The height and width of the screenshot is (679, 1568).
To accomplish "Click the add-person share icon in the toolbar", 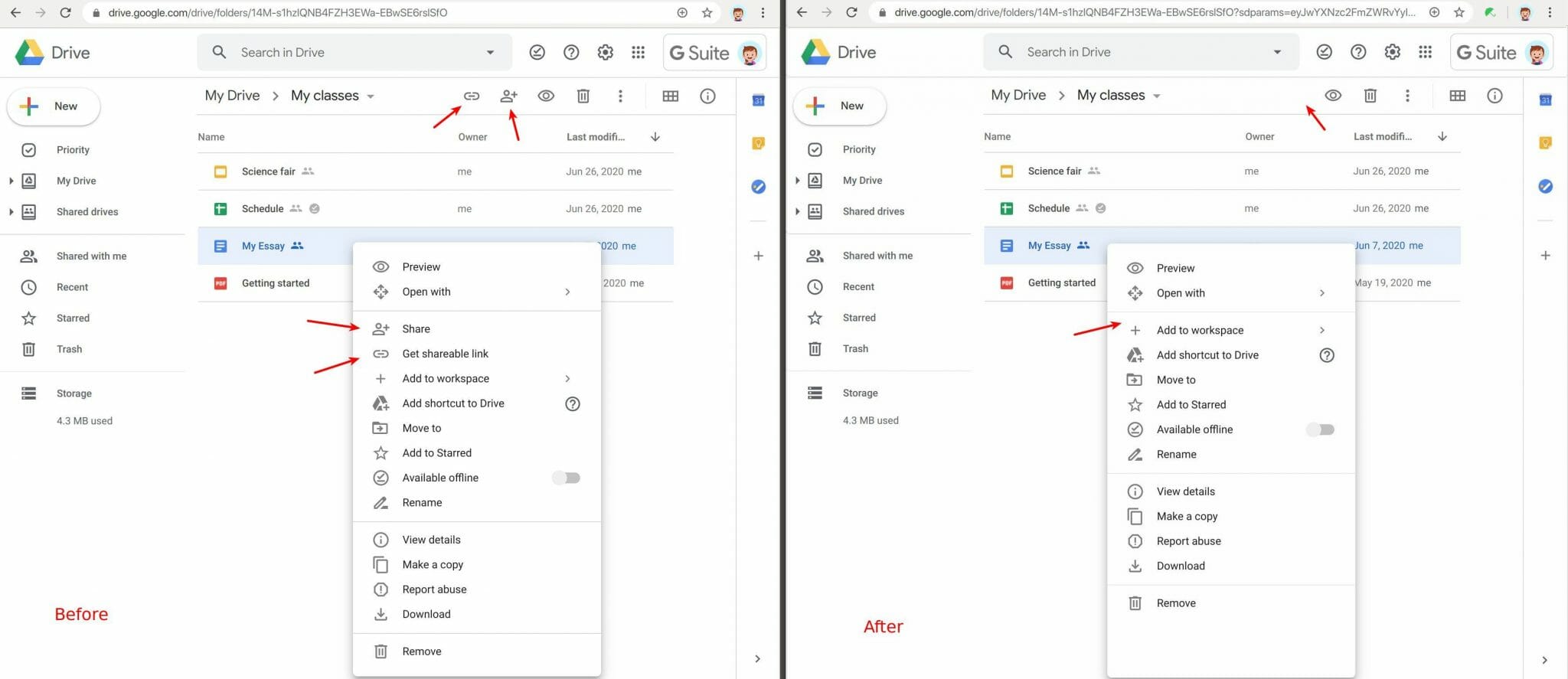I will click(x=508, y=96).
